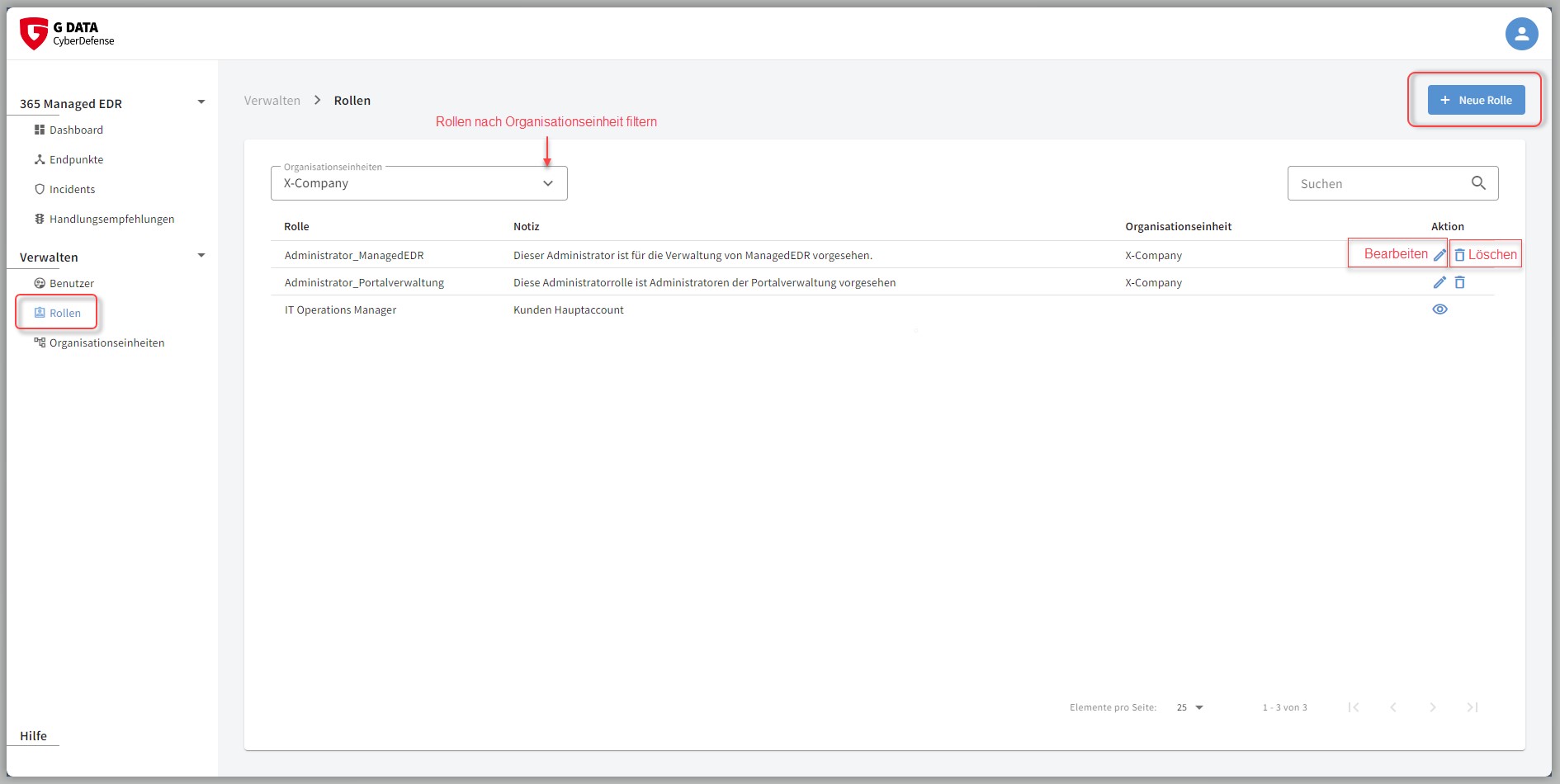Select the Administrator_Portalverwaltung role name

pos(364,283)
